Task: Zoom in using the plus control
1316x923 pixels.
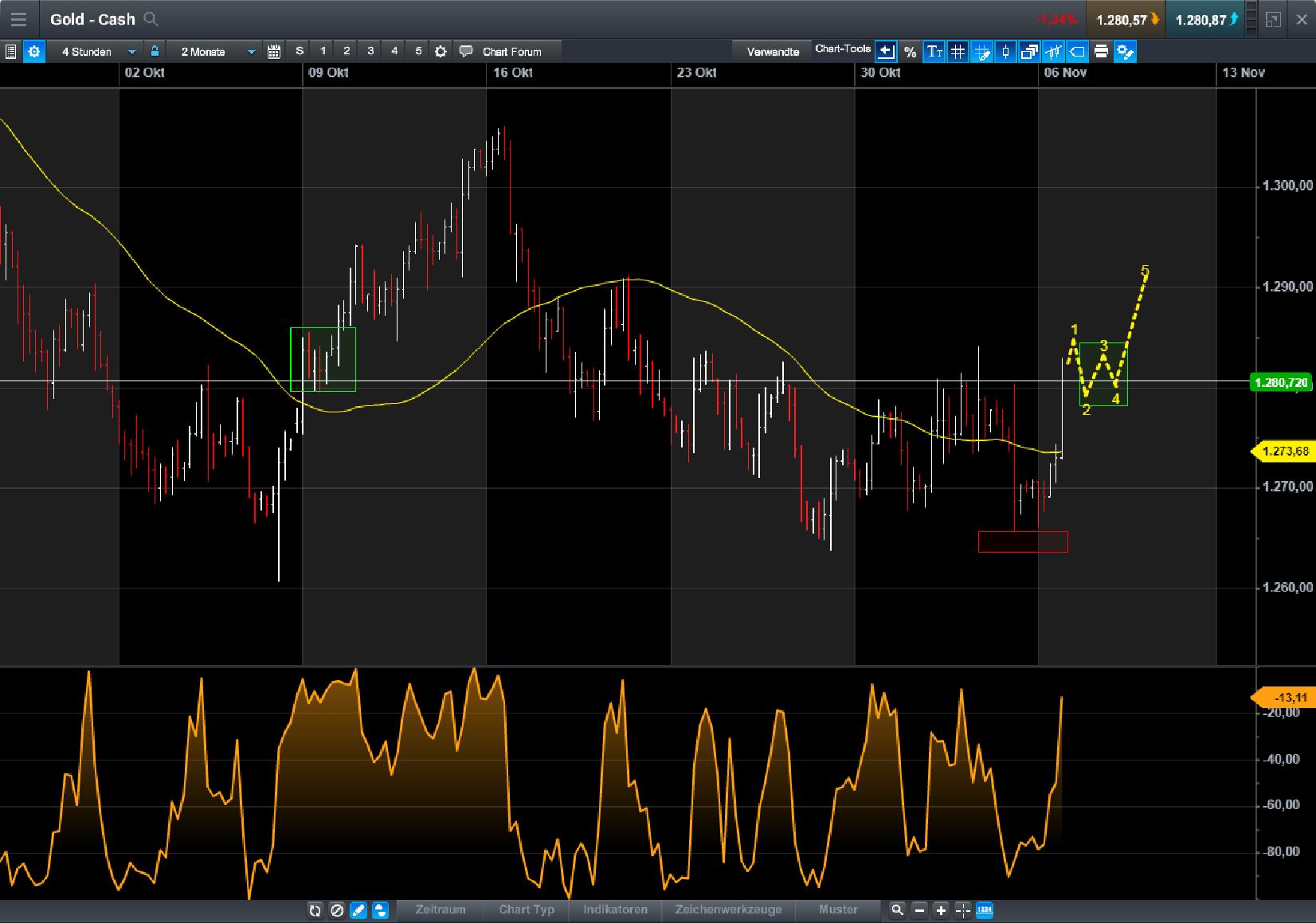Action: [941, 909]
